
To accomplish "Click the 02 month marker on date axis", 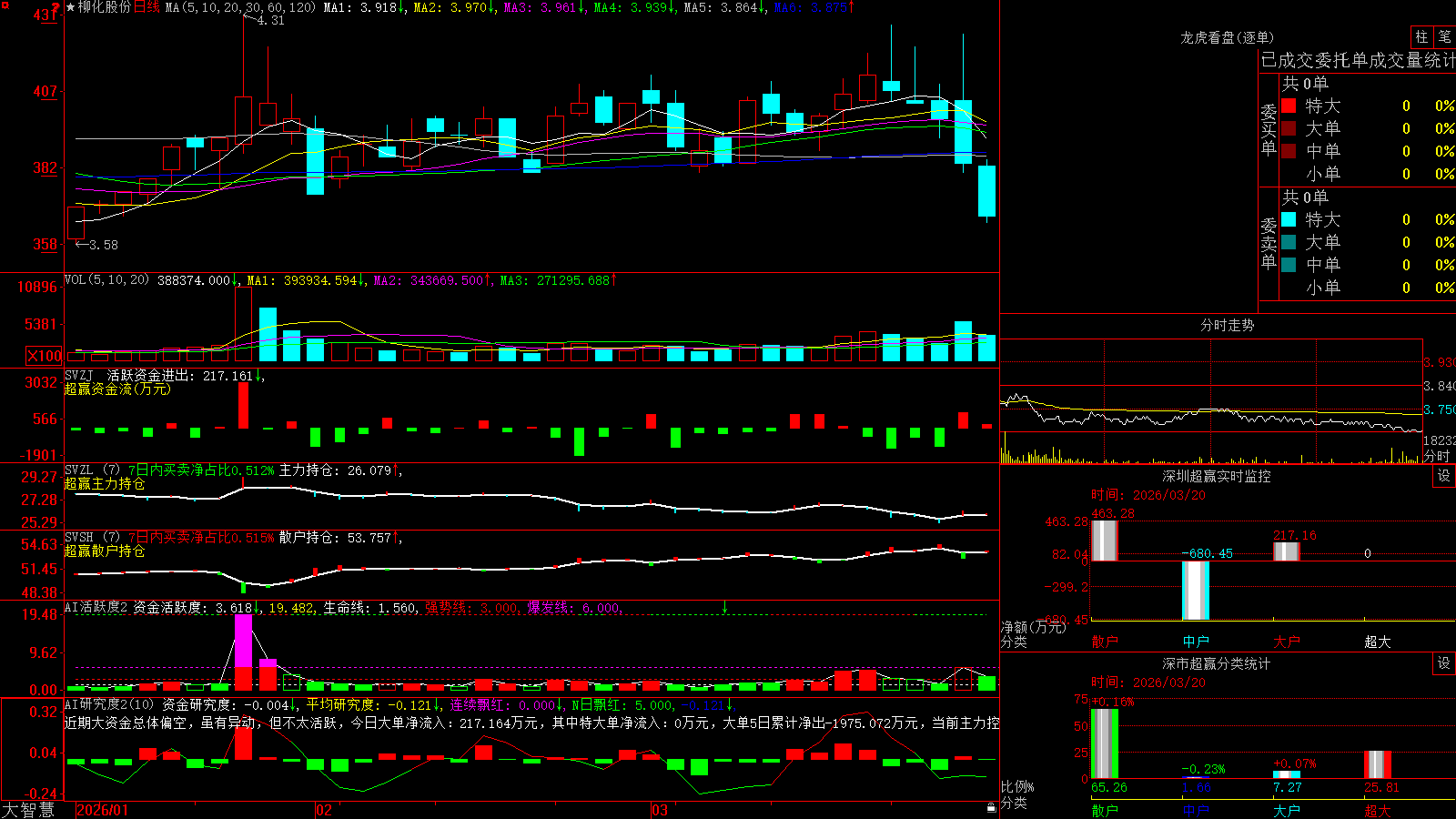I will (x=324, y=810).
